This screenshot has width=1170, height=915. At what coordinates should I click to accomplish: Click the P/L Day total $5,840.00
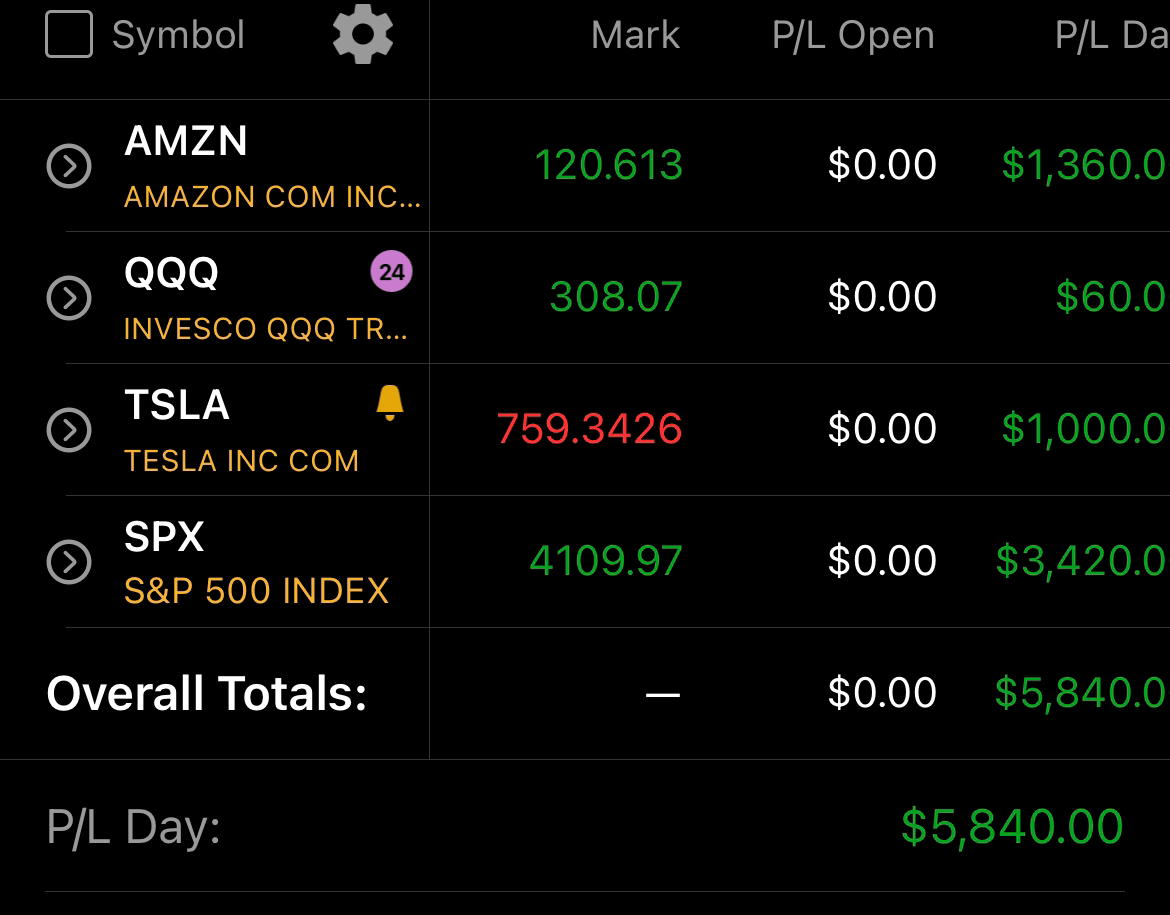tap(1012, 827)
